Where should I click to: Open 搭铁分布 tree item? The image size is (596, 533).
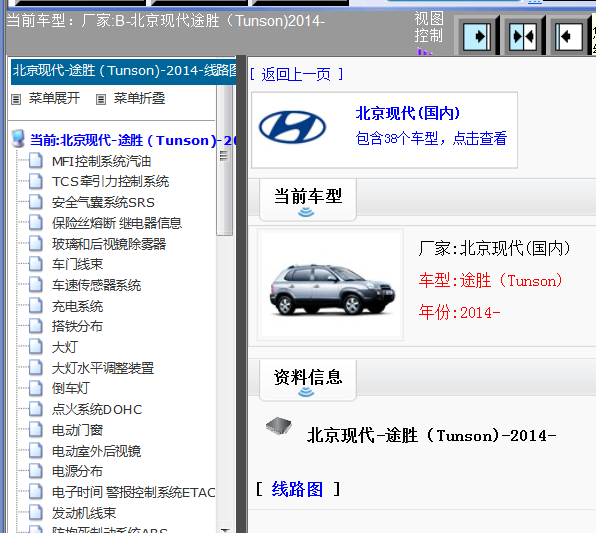pos(78,327)
